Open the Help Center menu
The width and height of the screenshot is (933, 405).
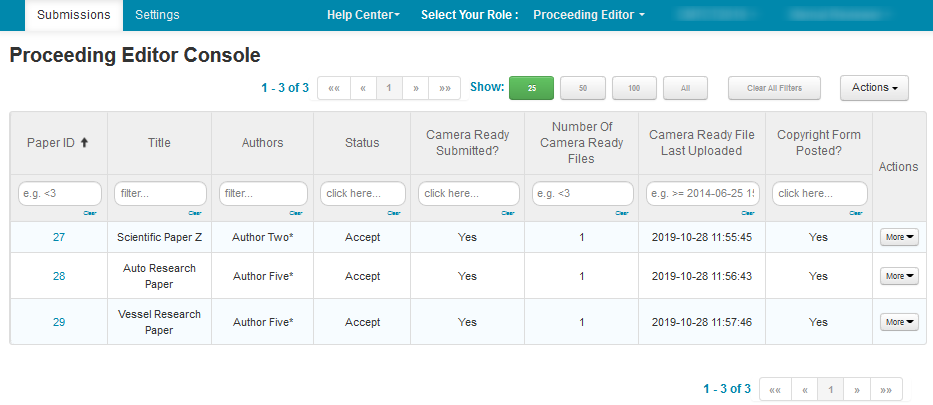click(363, 15)
